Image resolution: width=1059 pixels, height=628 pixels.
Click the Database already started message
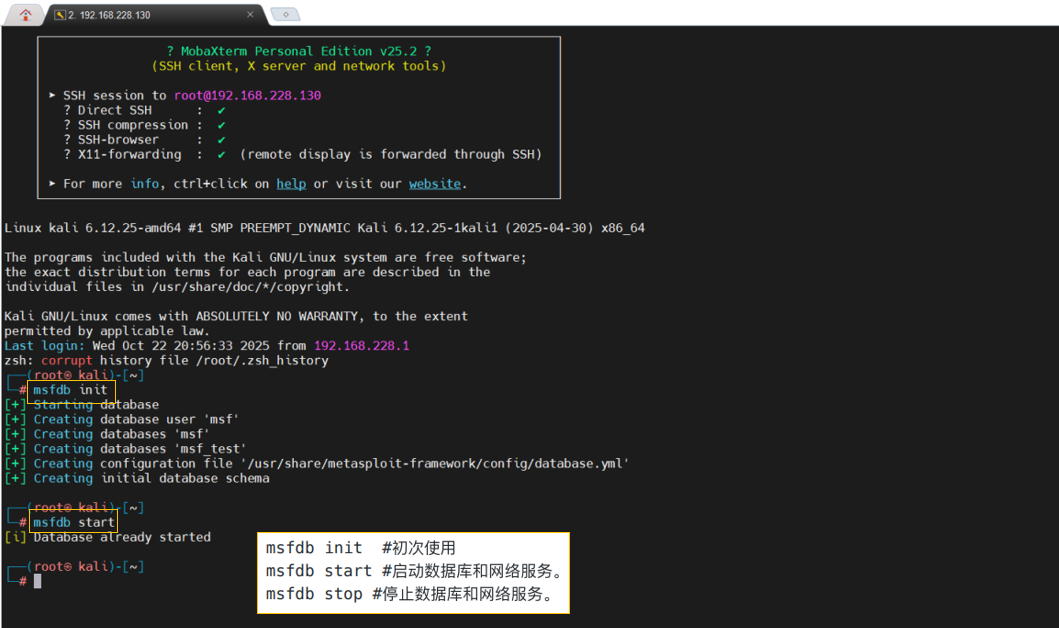pos(107,538)
